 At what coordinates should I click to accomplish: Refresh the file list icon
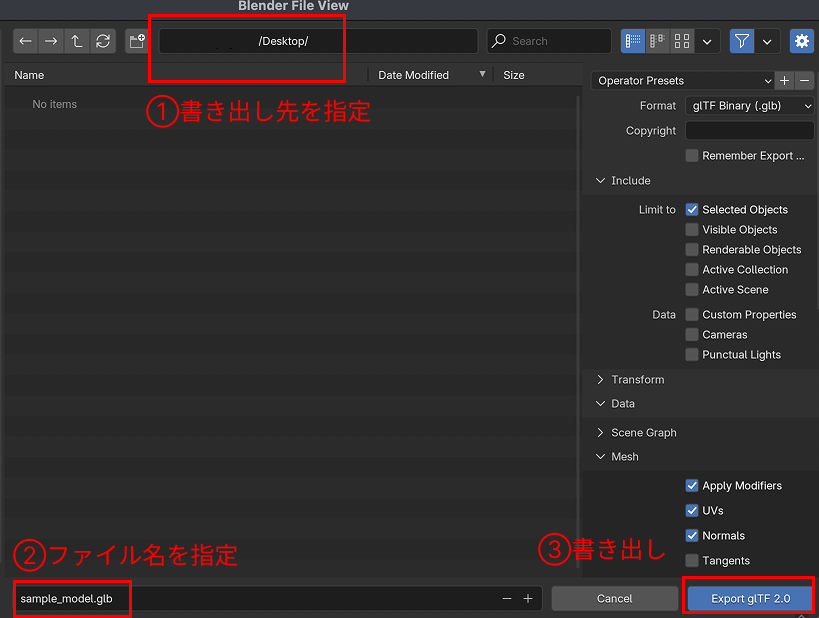pyautogui.click(x=103, y=41)
